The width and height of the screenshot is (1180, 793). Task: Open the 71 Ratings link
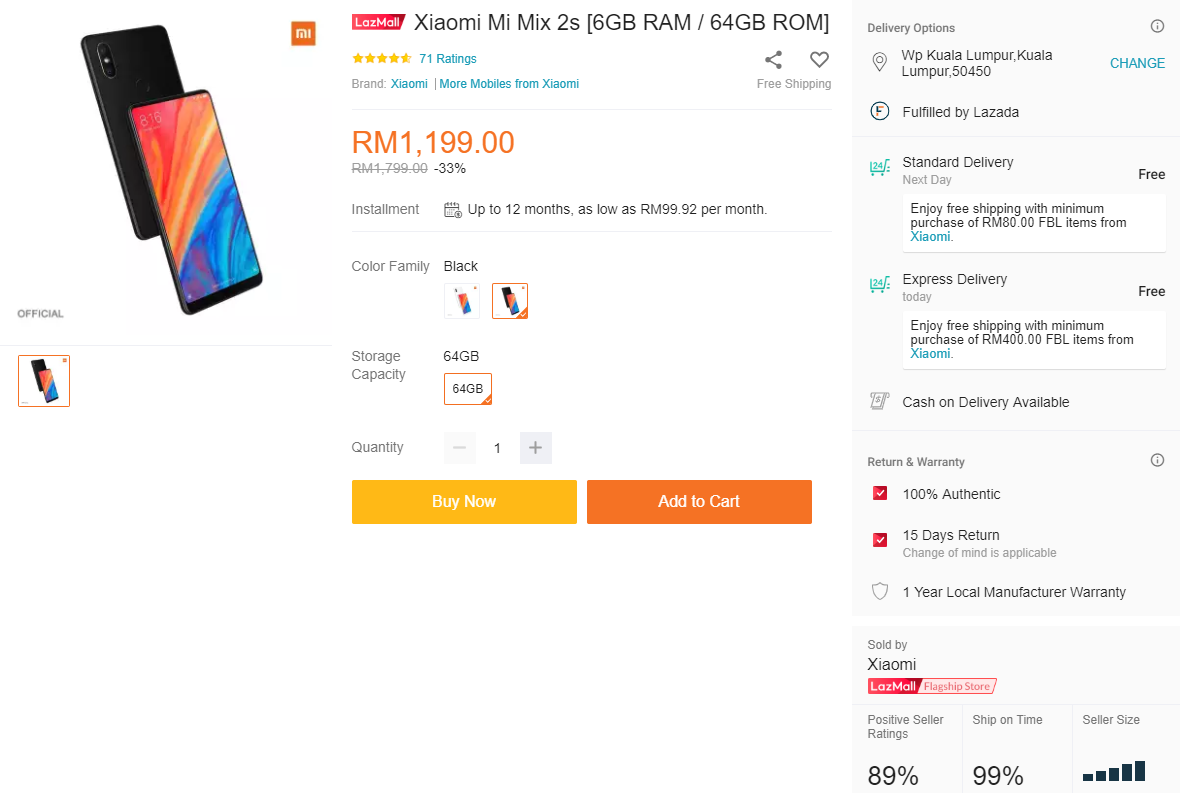tap(448, 59)
